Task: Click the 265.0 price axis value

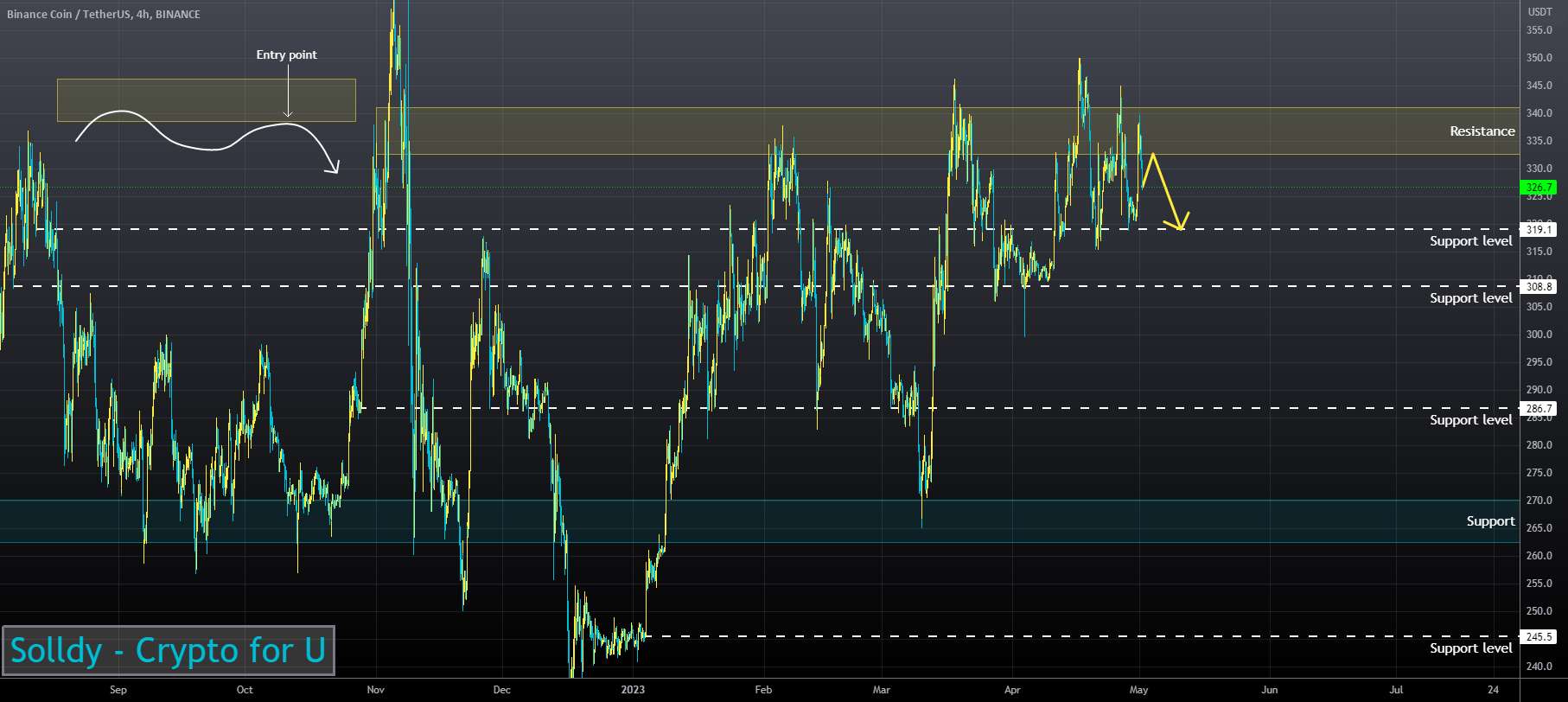Action: (1539, 528)
